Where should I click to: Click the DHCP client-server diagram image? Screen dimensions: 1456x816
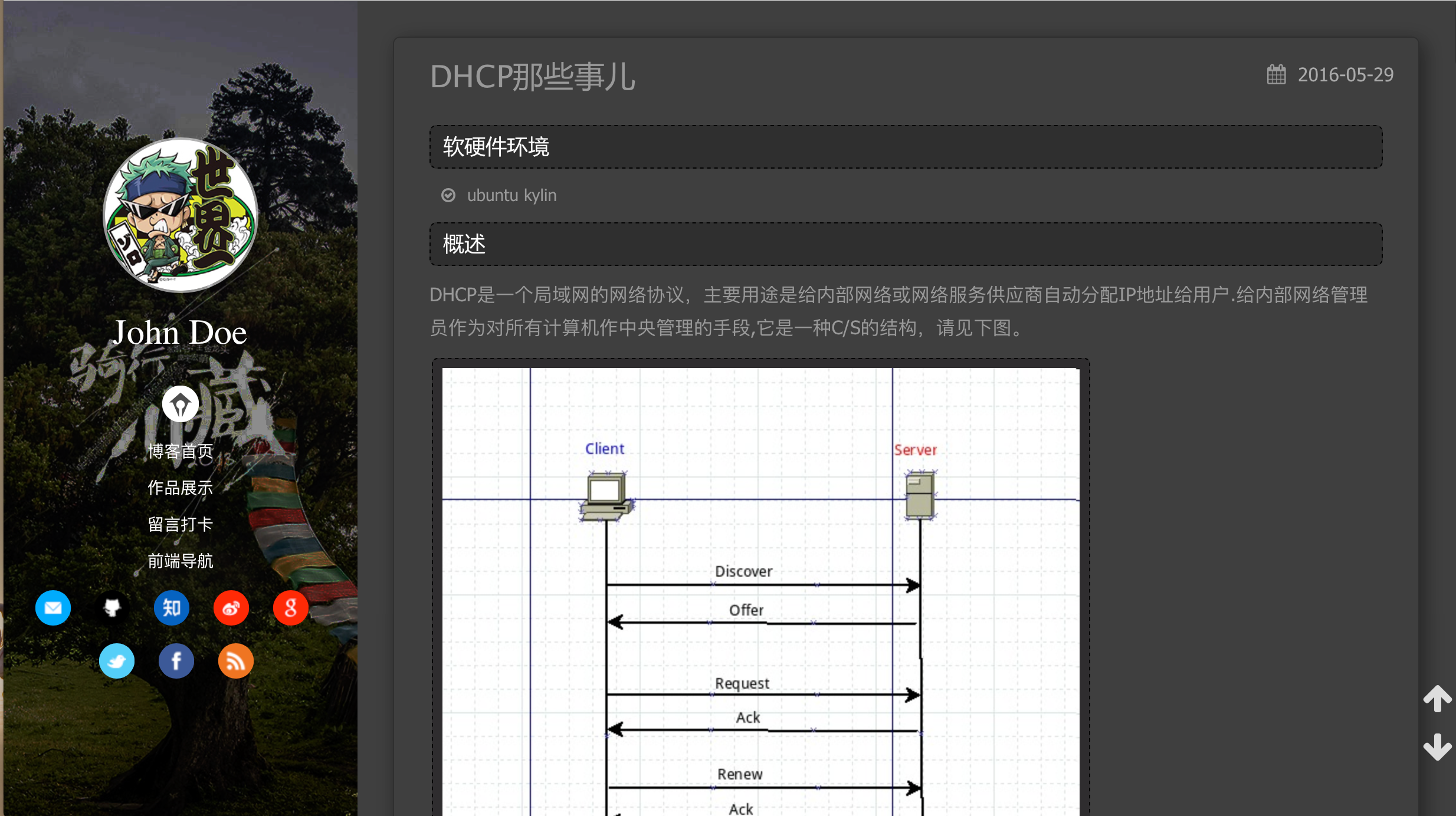760,590
